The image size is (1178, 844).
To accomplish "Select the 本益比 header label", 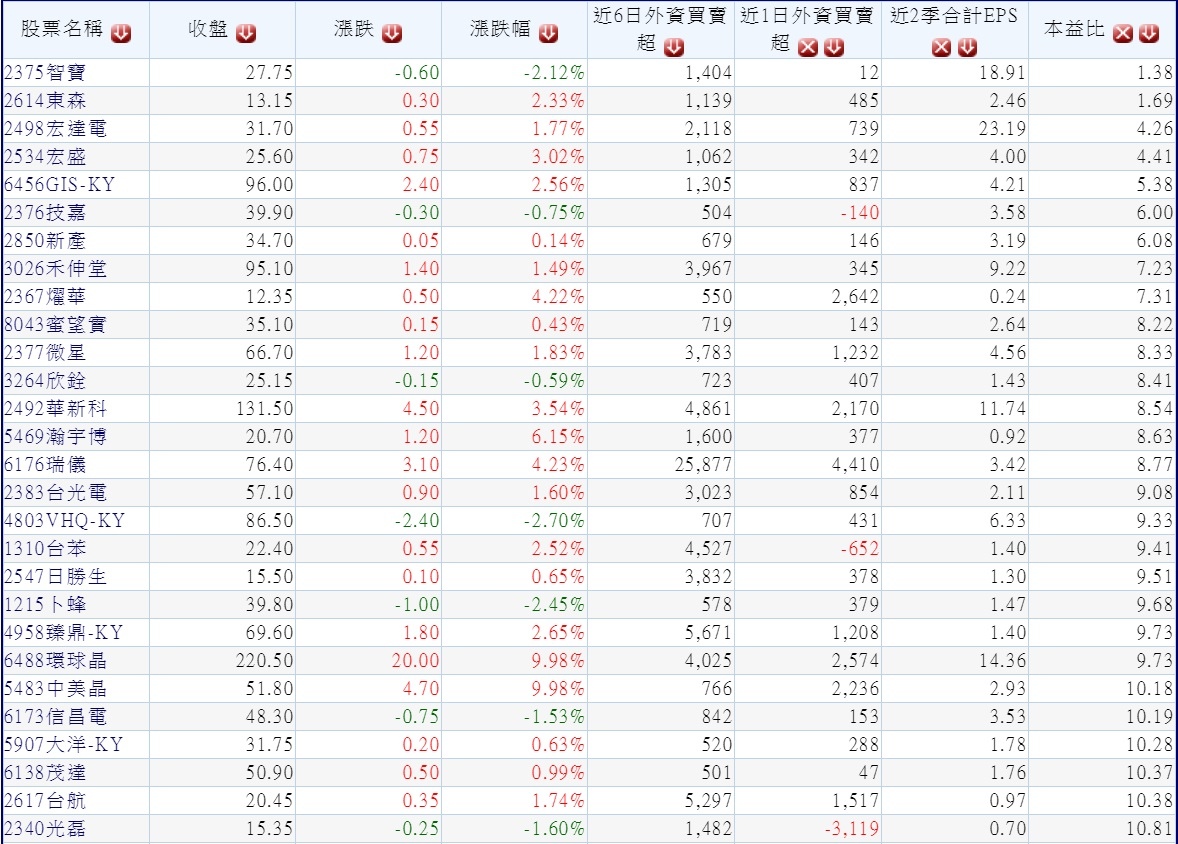I will coord(1074,29).
